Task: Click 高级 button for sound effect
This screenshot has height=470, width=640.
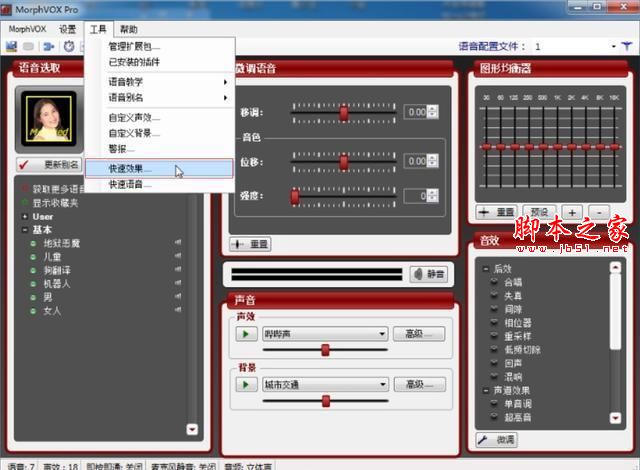Action: click(419, 334)
